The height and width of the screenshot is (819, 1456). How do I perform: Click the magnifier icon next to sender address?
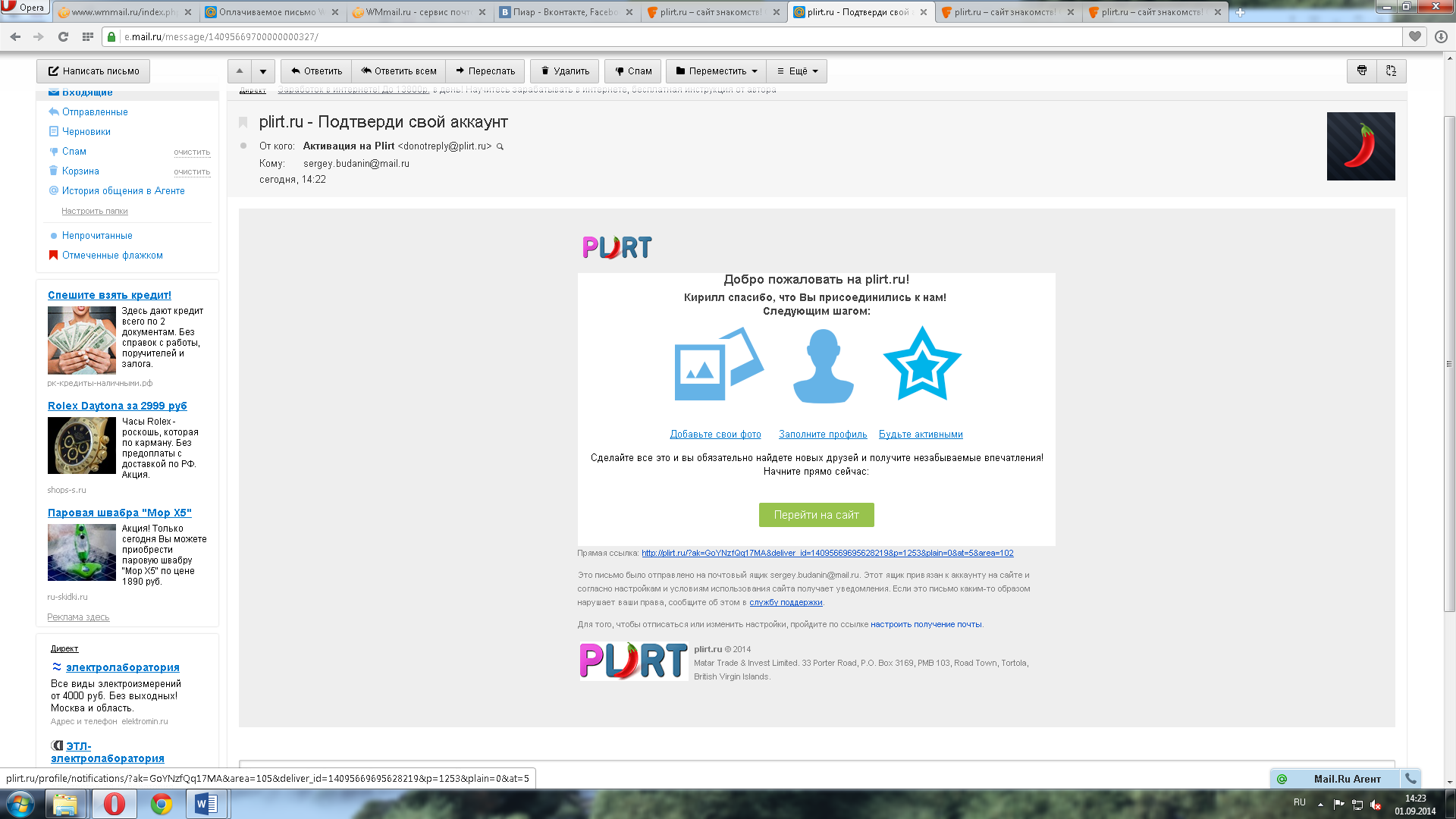(500, 146)
